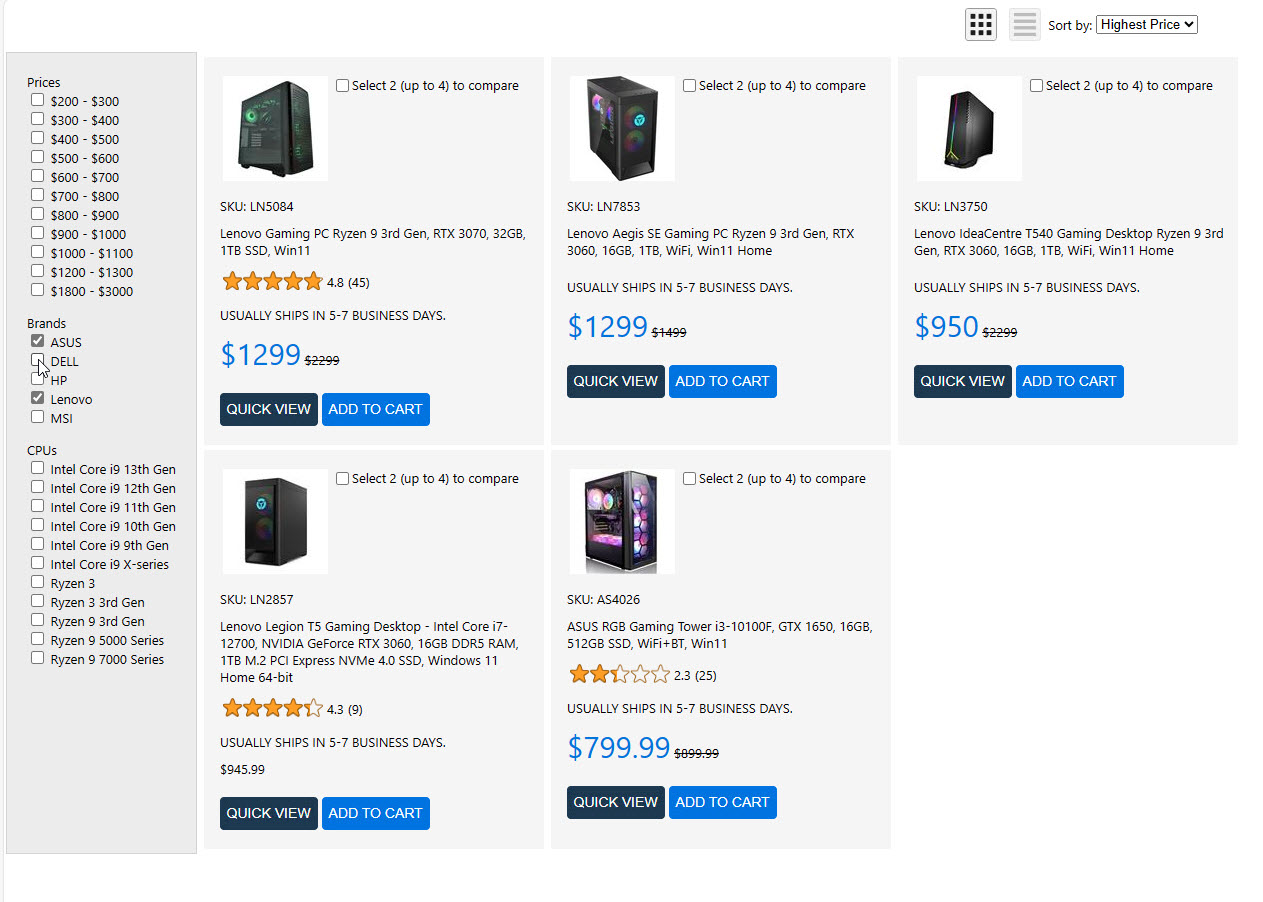The height and width of the screenshot is (902, 1263).
Task: Check the $1200 - $1300 price filter
Action: (38, 271)
